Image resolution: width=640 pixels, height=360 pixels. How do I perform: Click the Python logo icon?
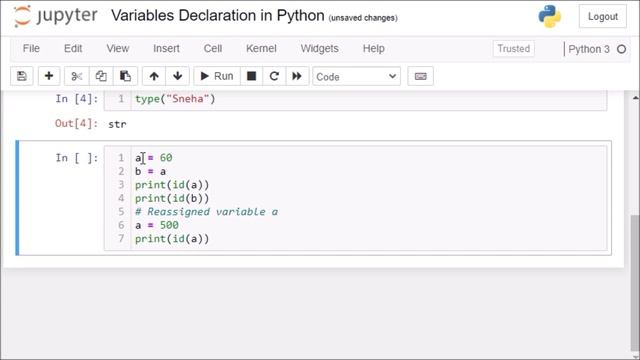coord(549,16)
